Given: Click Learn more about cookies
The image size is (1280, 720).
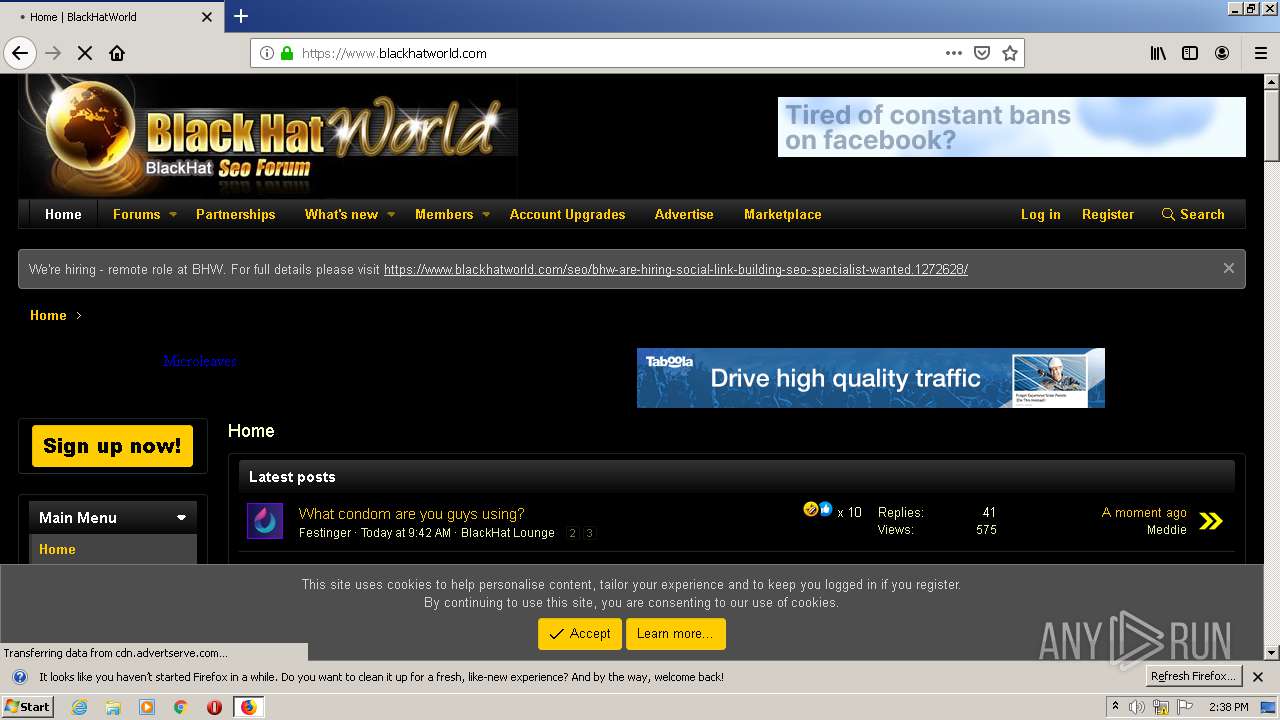Looking at the screenshot, I should (x=675, y=634).
